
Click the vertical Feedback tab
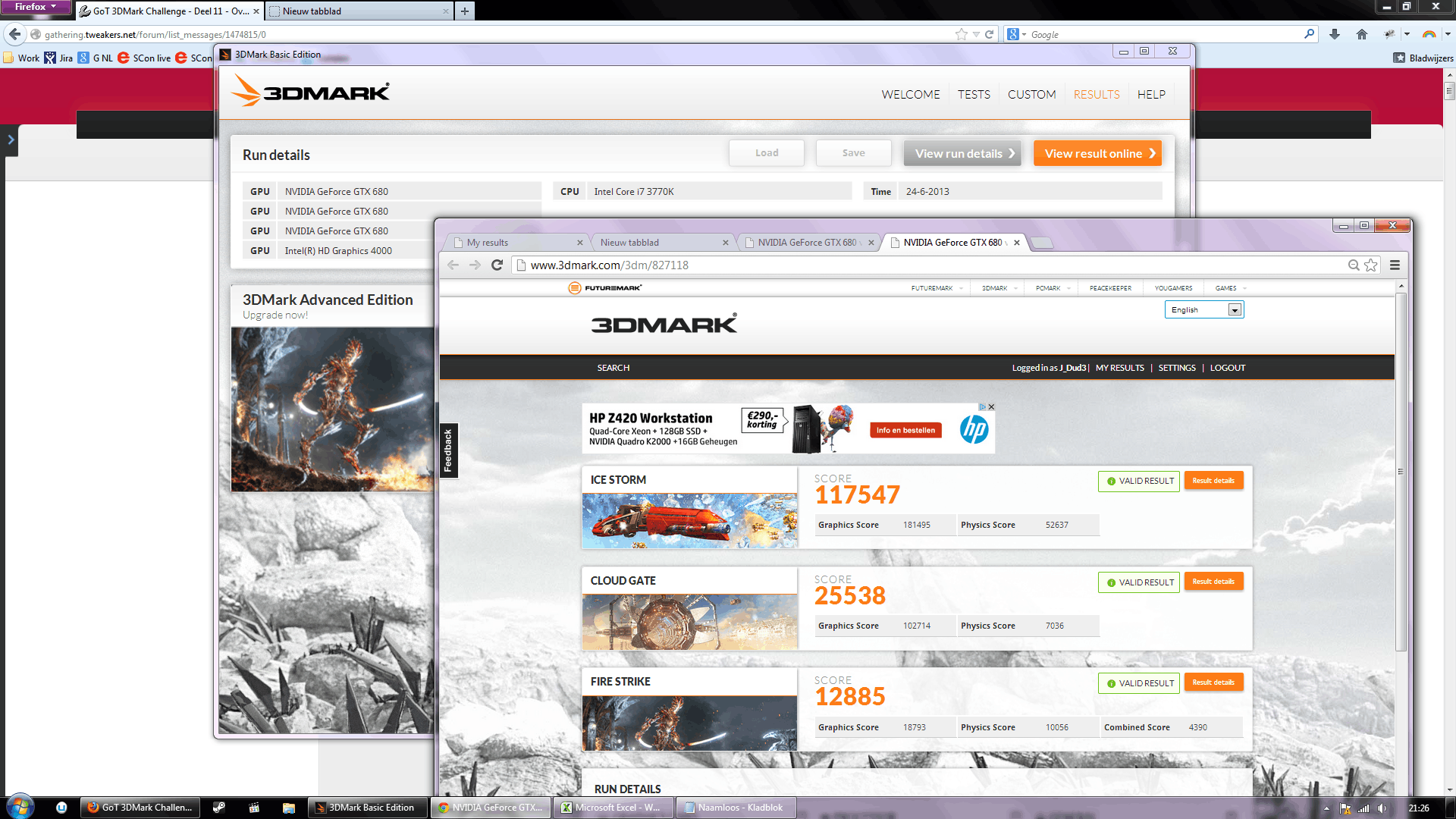pyautogui.click(x=448, y=450)
